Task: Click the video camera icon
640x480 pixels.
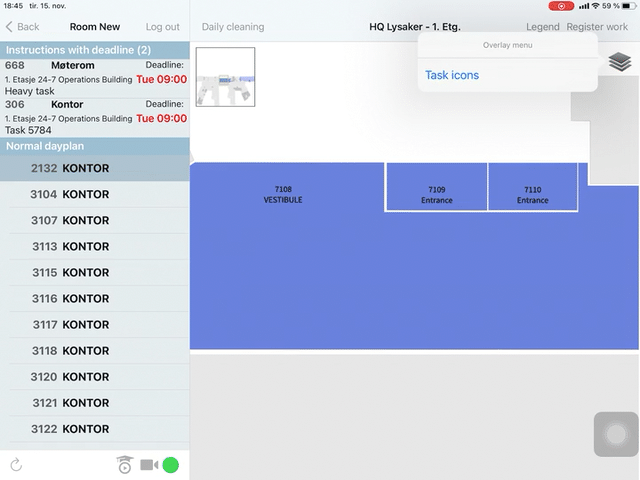Action: coord(149,464)
